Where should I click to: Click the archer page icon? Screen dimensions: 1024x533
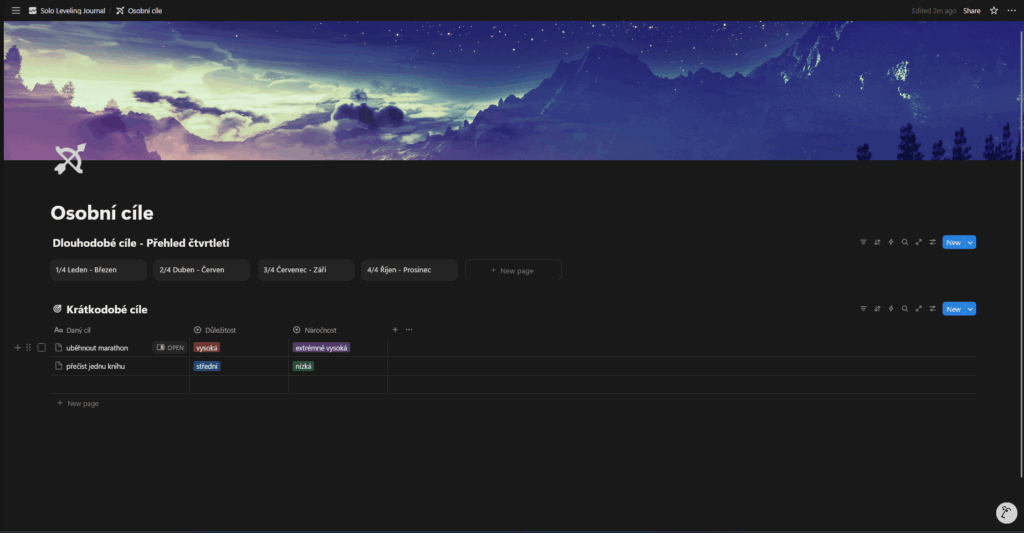tap(69, 160)
